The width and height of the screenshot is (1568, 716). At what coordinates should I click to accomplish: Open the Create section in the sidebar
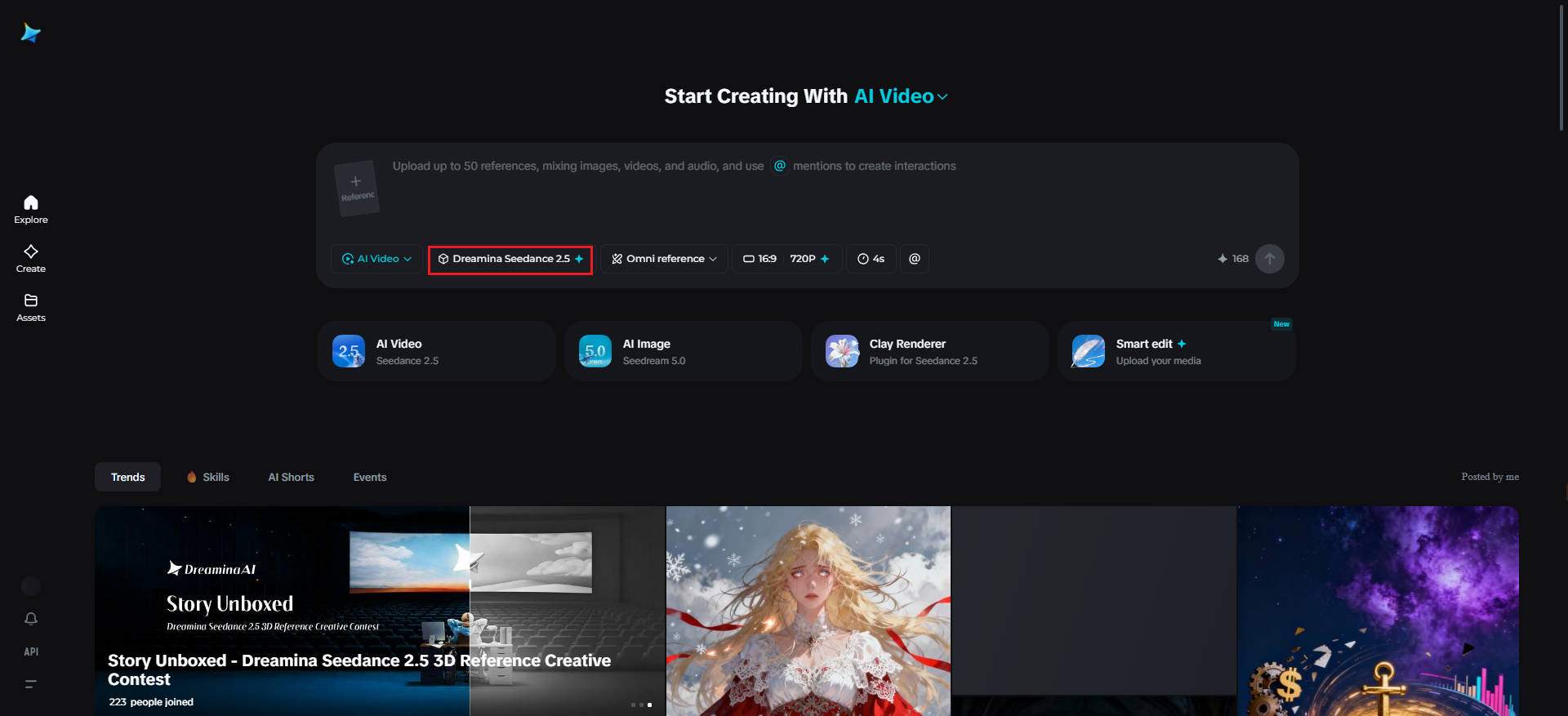31,258
